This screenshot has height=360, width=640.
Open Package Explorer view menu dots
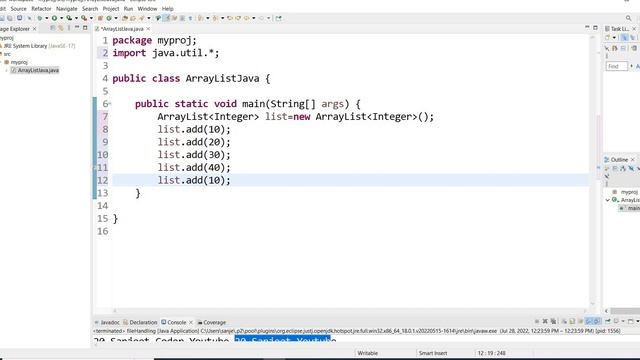[69, 28]
